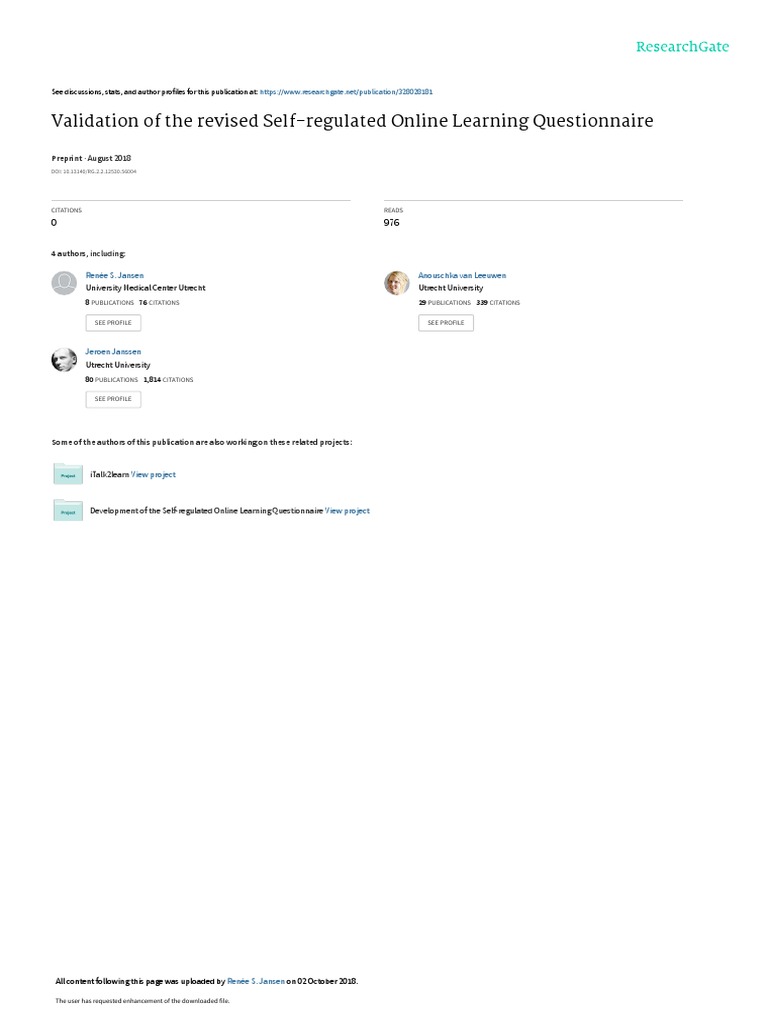Click Anouschka van Leeuwen's profile photo
768x1024 pixels.
point(396,283)
